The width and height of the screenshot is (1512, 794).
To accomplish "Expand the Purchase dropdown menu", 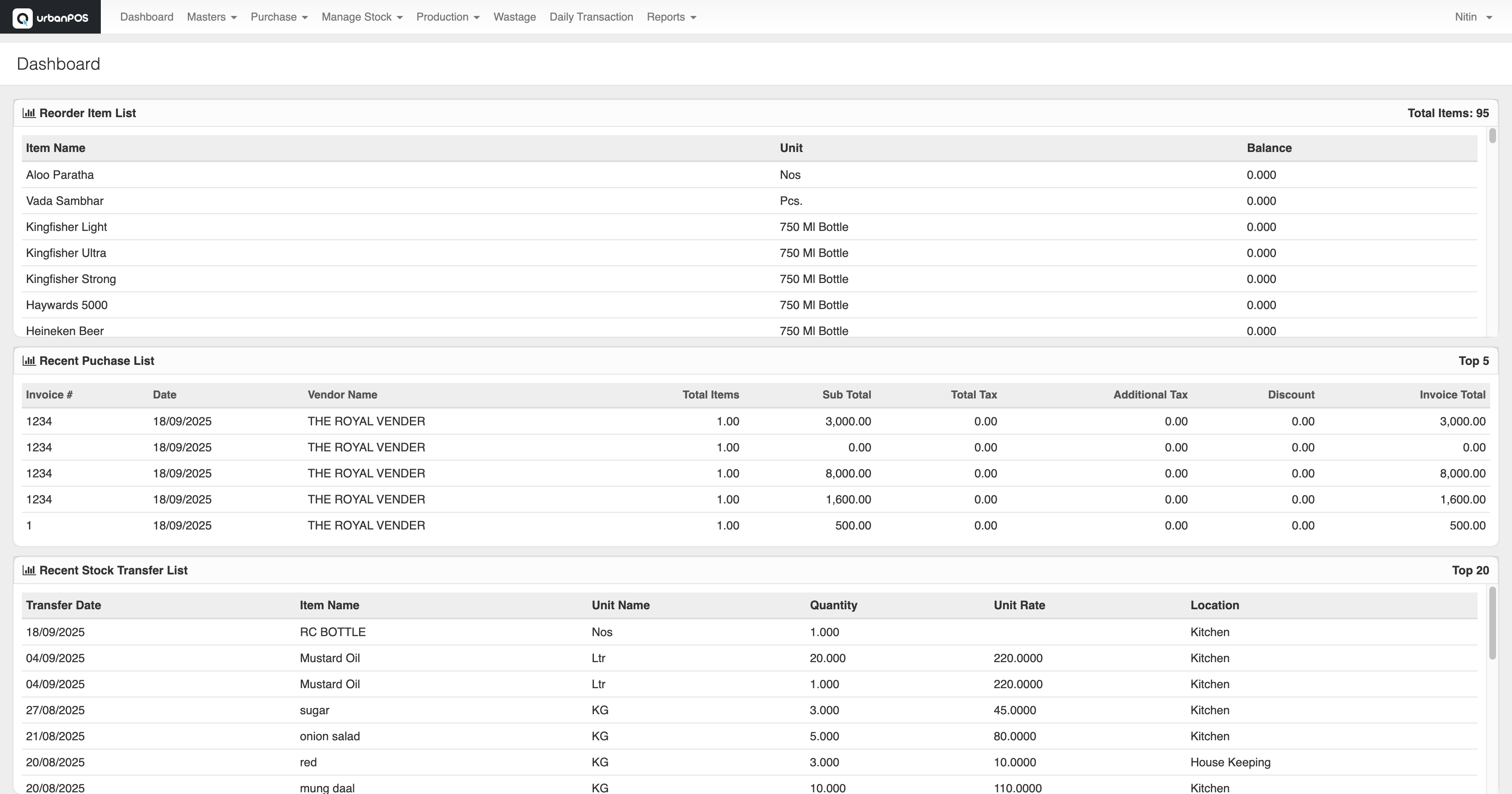I will pos(279,17).
